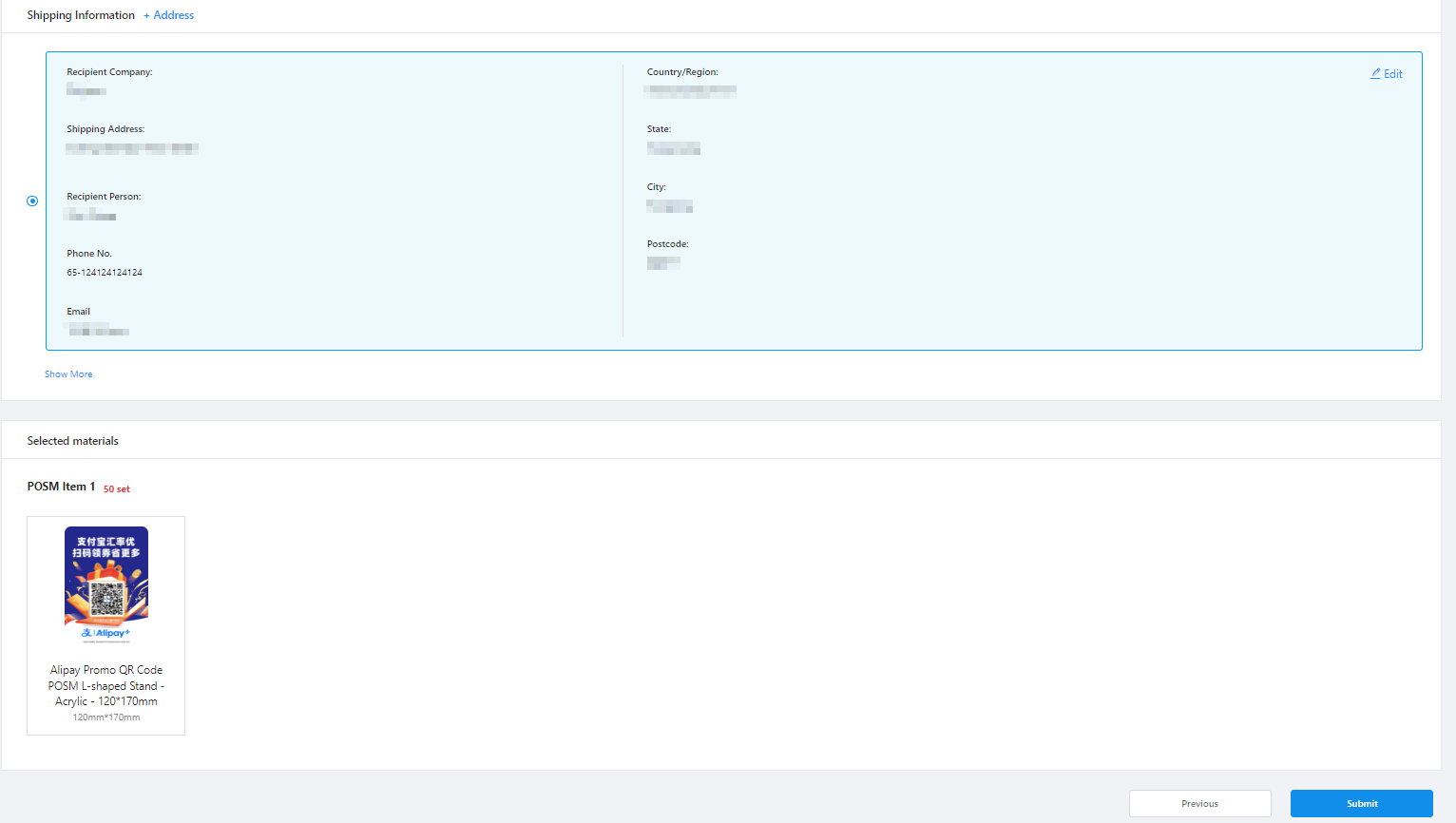Click the 120mm*170mm size caption
The width and height of the screenshot is (1456, 823).
coord(106,718)
